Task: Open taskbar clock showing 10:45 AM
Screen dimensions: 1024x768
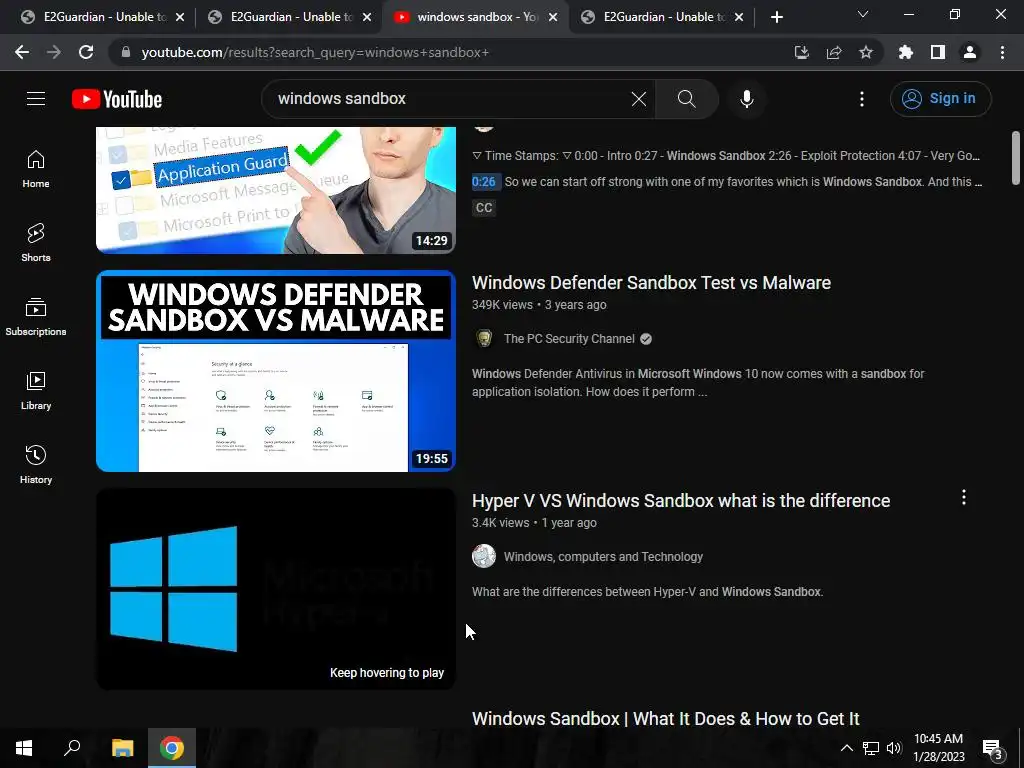Action: click(x=938, y=748)
